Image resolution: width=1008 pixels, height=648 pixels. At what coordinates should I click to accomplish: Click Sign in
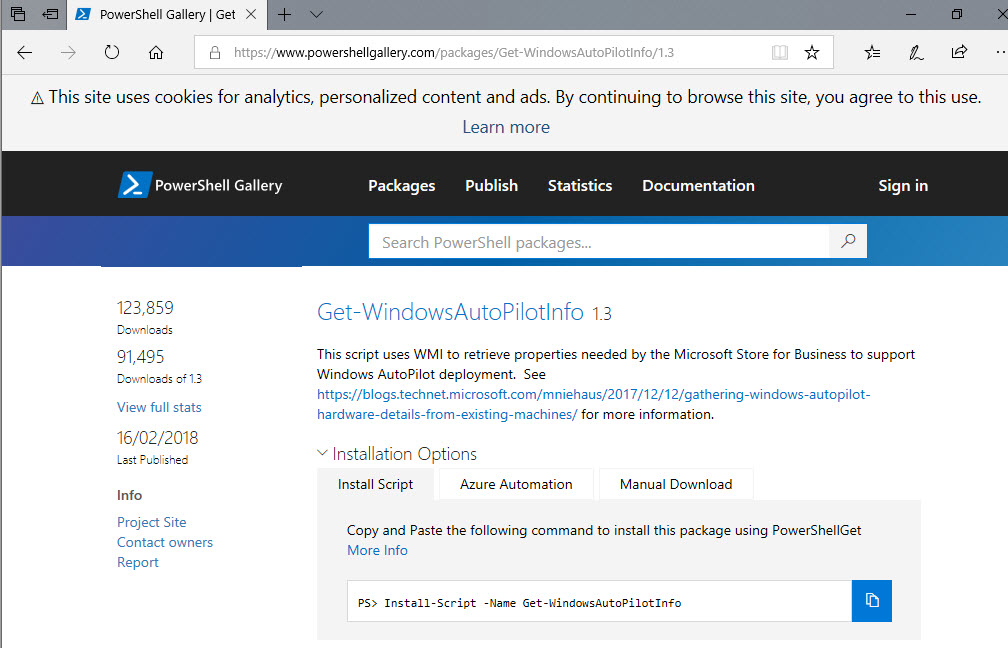pyautogui.click(x=902, y=185)
